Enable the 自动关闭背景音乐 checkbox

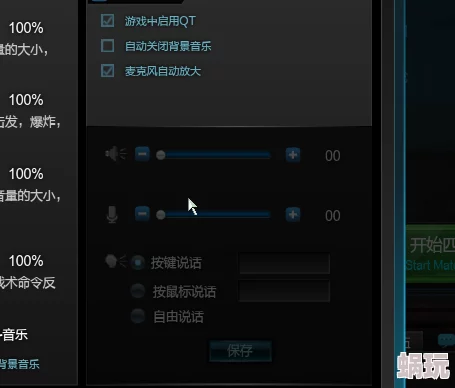[x=107, y=46]
